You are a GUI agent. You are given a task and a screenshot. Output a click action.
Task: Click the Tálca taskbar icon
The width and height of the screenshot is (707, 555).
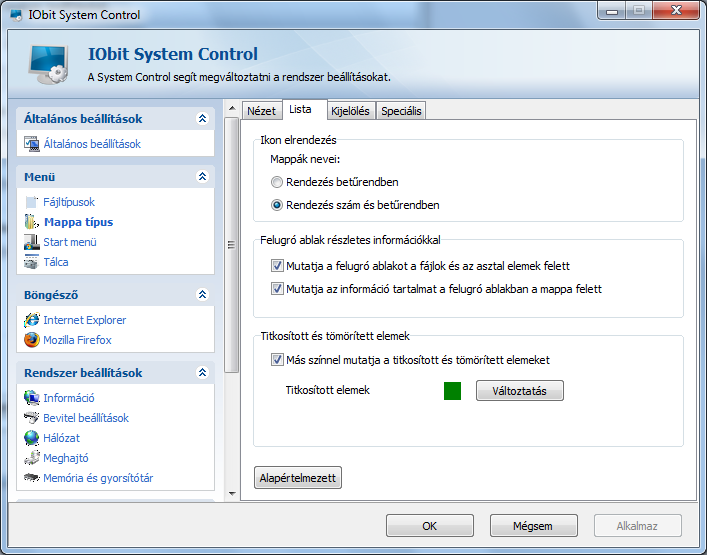pos(32,262)
